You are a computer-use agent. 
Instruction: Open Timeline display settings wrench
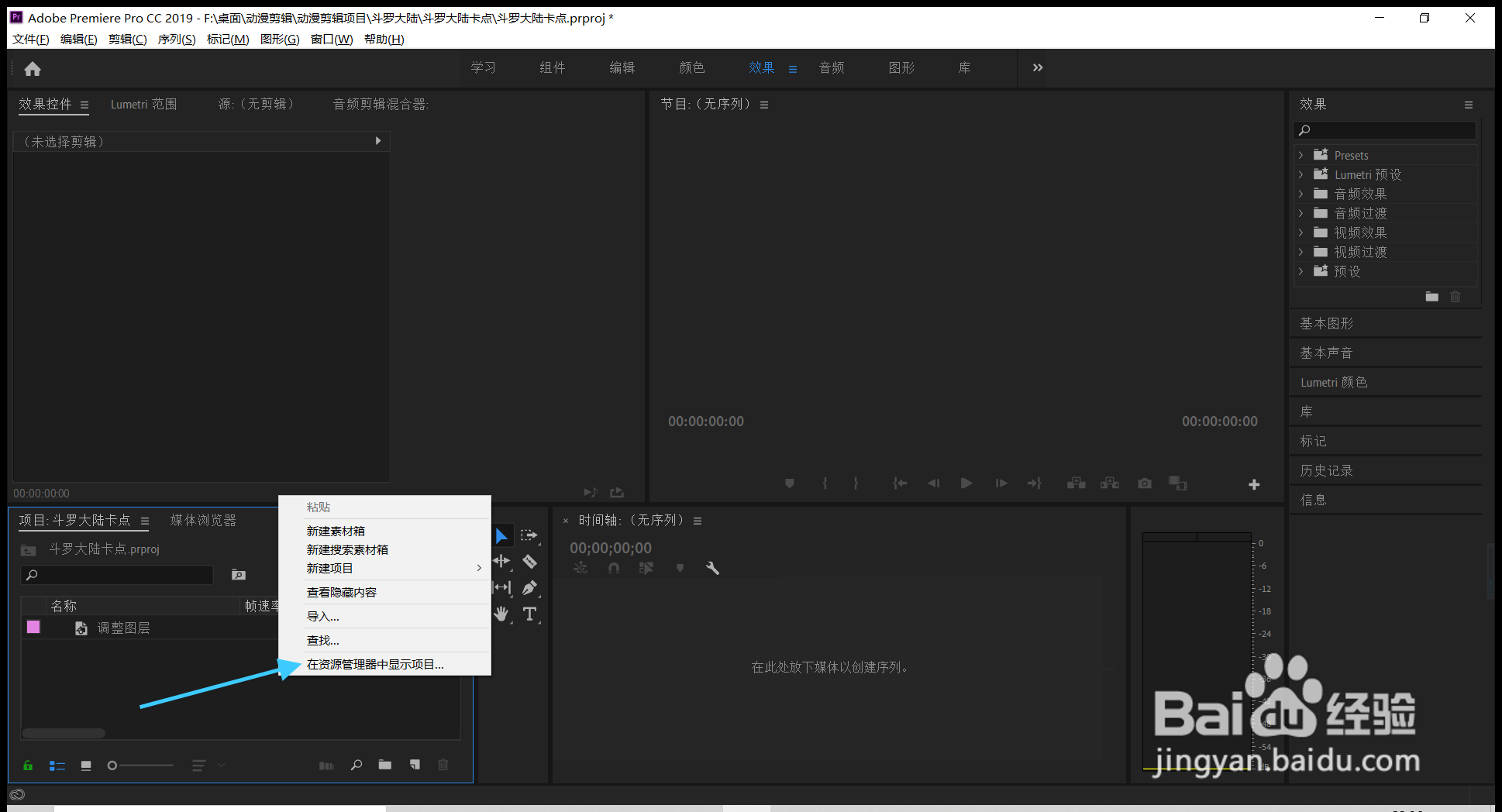712,568
